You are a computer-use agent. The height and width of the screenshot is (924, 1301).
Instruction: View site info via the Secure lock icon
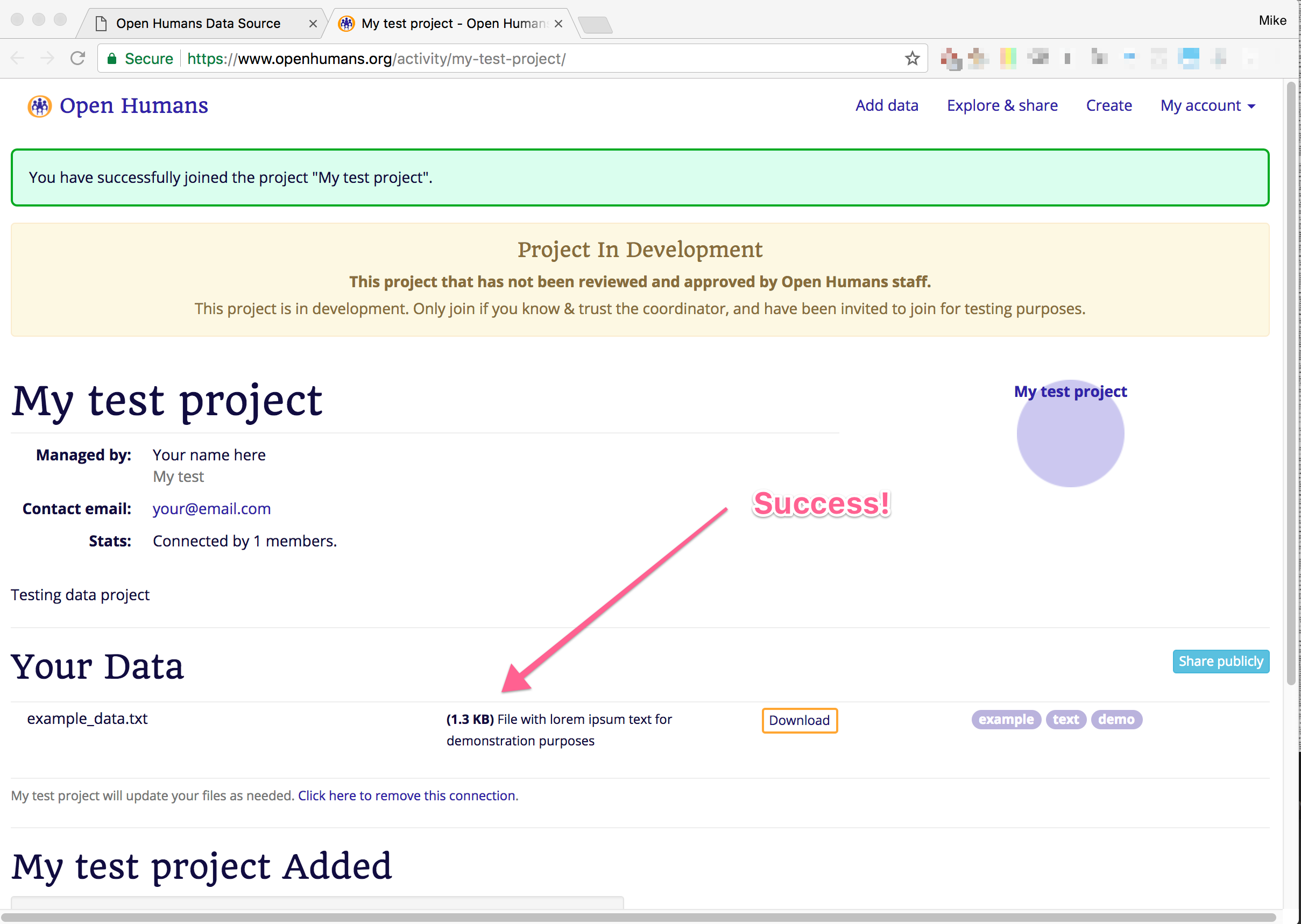[x=112, y=58]
